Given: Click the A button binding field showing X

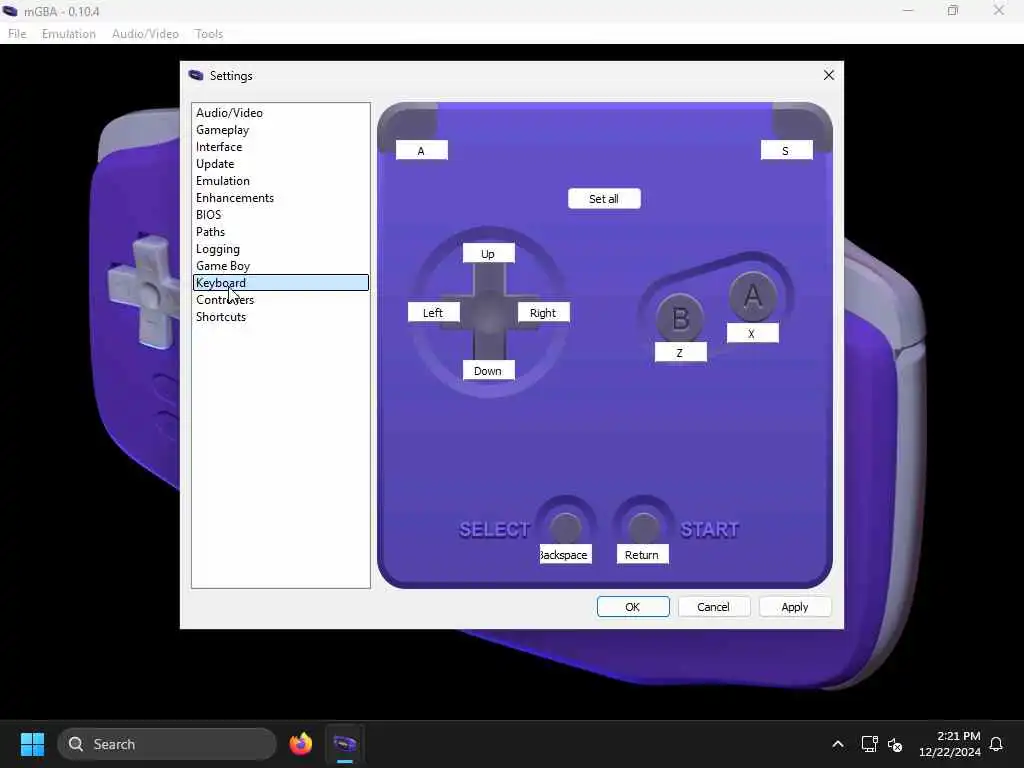Looking at the screenshot, I should pos(752,333).
